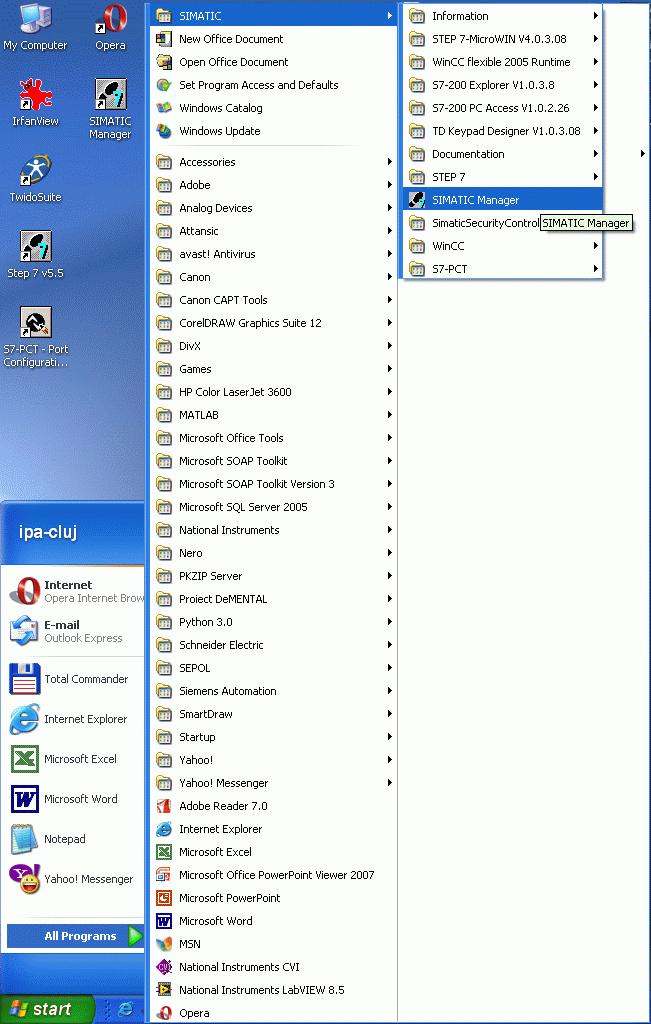Expand the Schneider Electric folder

point(273,645)
